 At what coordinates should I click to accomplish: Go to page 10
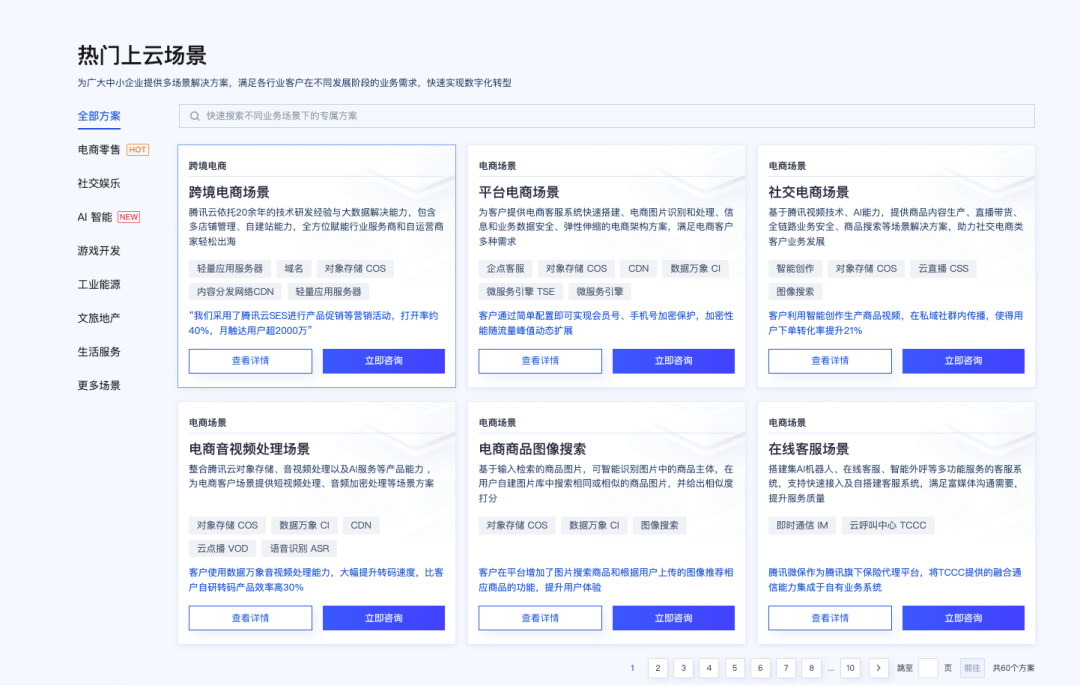(851, 668)
